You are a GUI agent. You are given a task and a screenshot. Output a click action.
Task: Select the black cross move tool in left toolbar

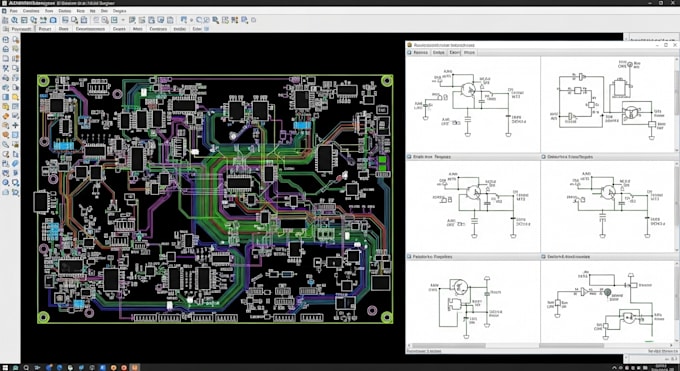(16, 125)
